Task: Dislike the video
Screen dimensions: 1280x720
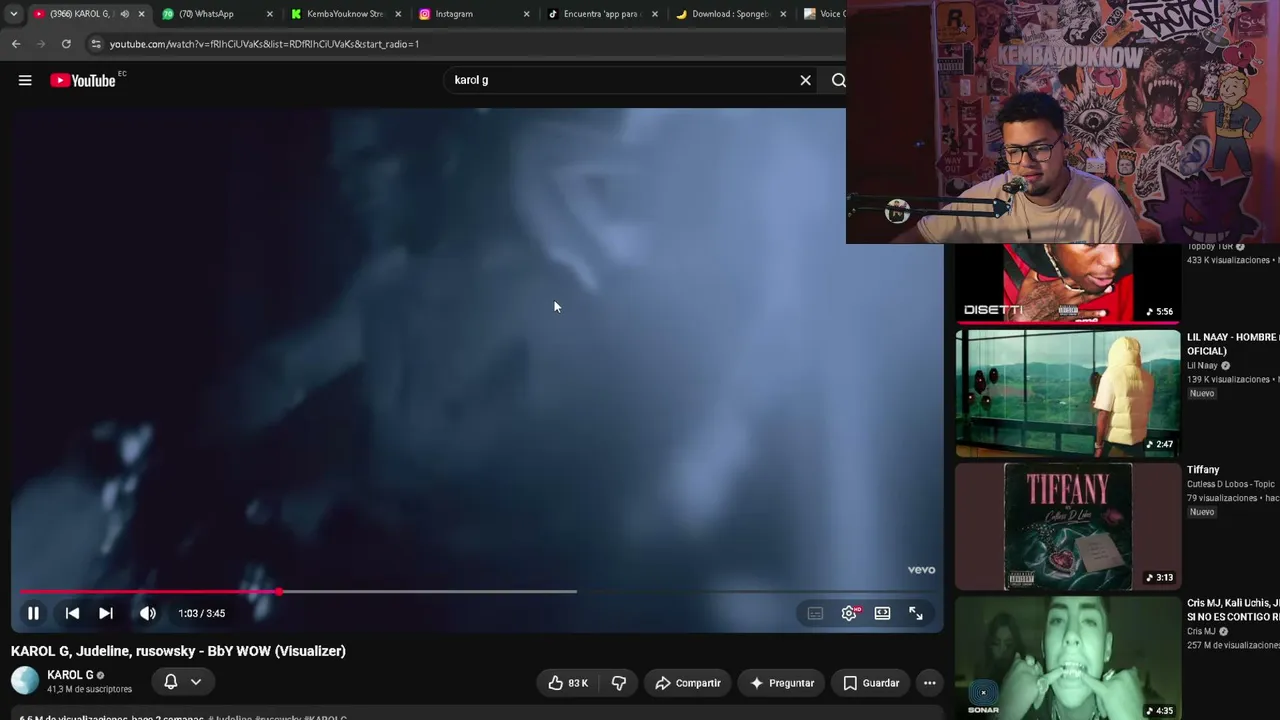Action: pos(619,683)
